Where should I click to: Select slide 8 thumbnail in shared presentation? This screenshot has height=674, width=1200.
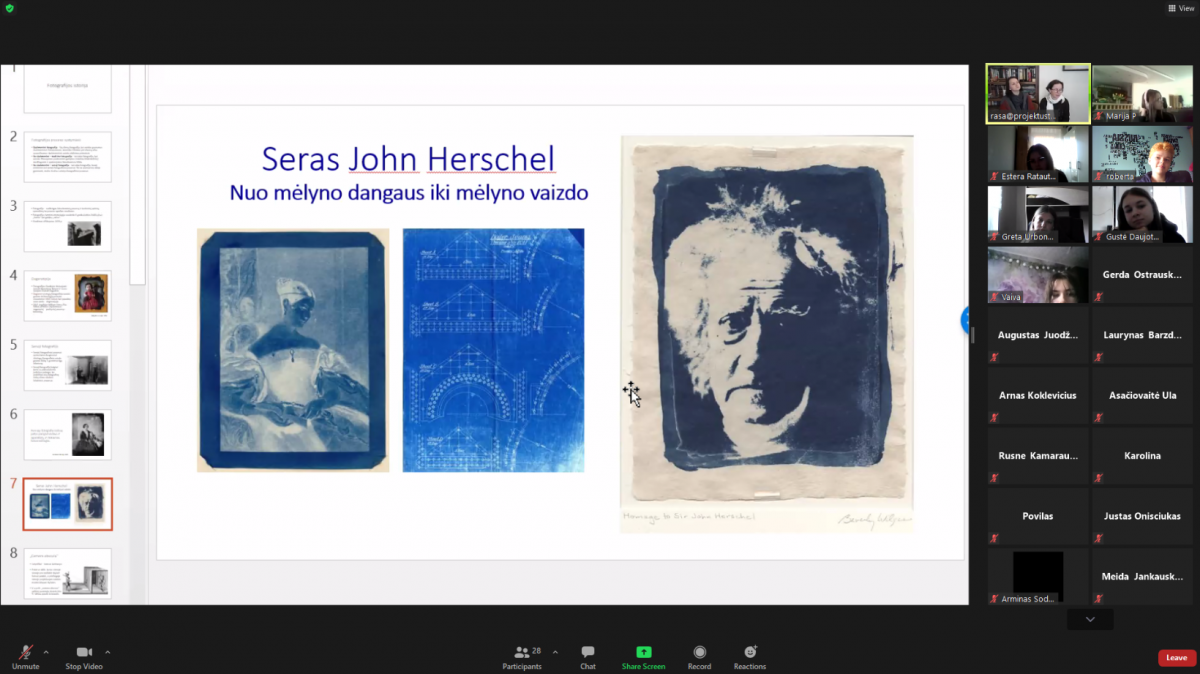(x=67, y=573)
